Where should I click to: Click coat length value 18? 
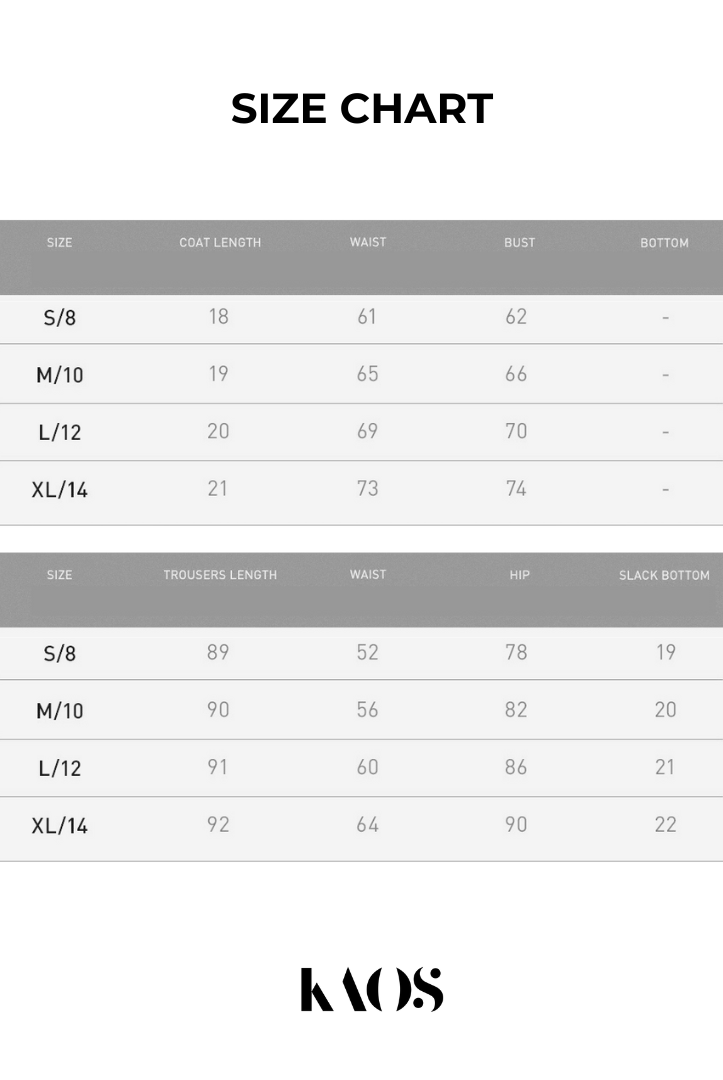pos(218,317)
